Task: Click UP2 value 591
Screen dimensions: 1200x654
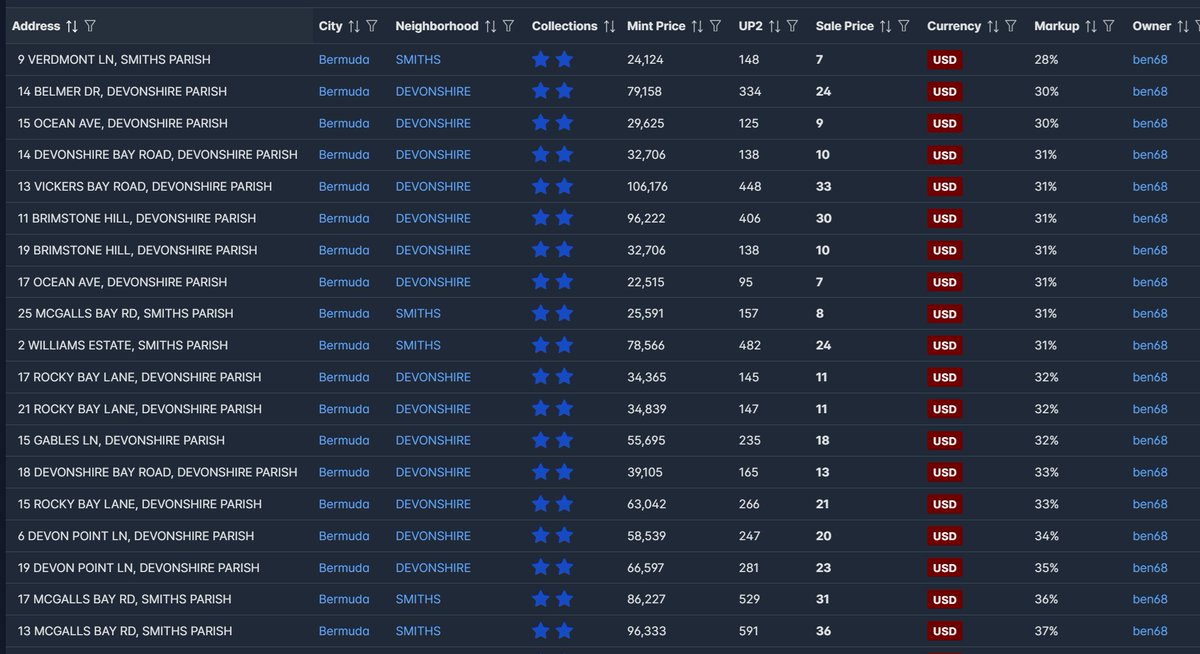Action: point(750,631)
